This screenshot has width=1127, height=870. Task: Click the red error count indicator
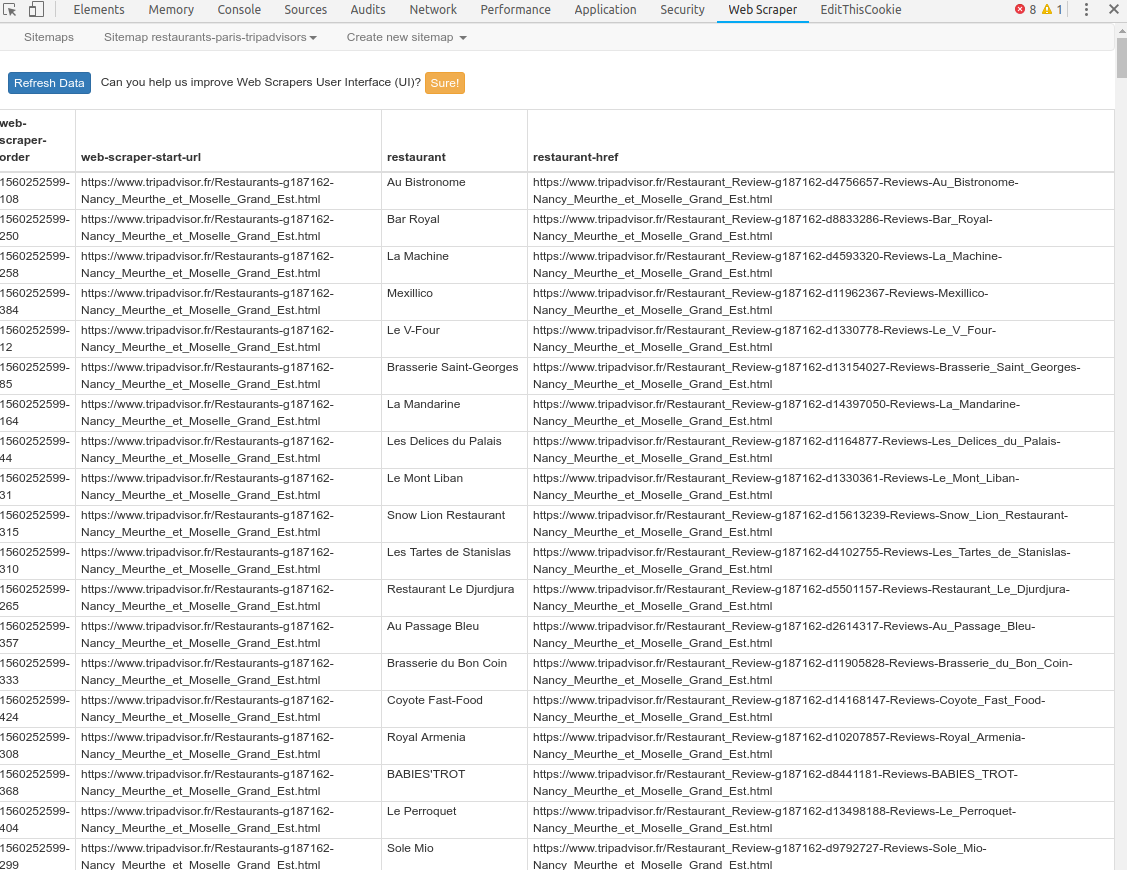coord(1025,10)
